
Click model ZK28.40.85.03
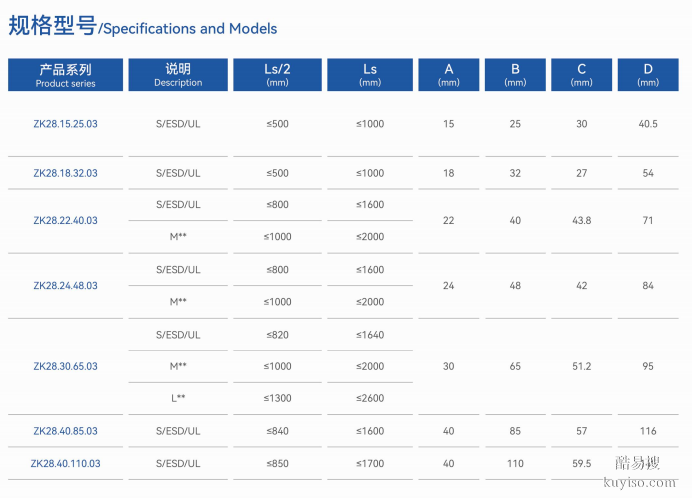click(66, 431)
